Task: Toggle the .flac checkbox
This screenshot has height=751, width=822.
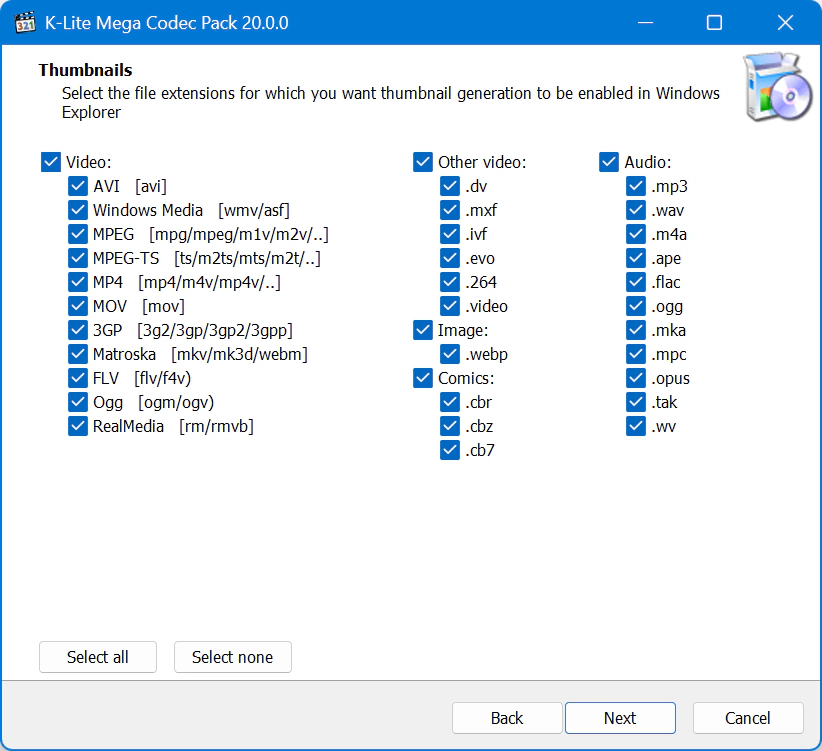Action: (x=636, y=282)
